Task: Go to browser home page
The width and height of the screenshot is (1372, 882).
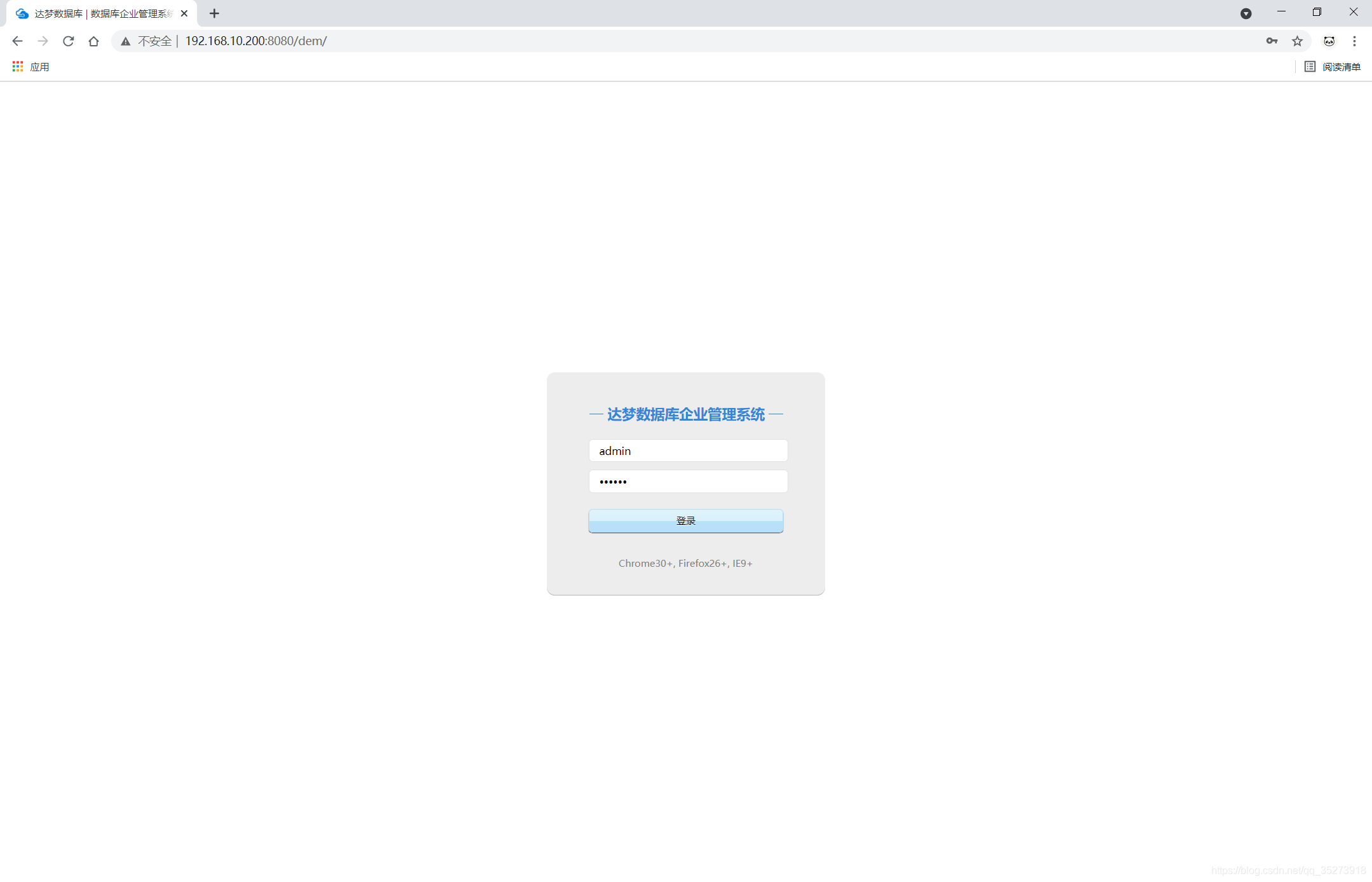Action: coord(93,41)
